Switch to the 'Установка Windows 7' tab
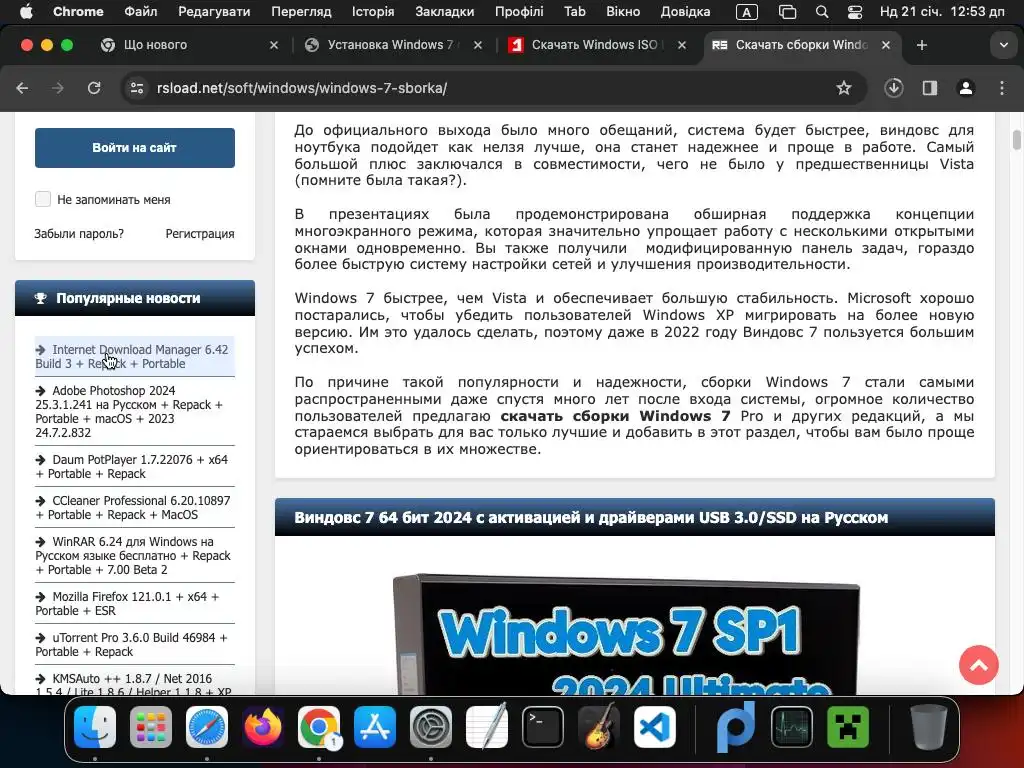Screen dimensions: 1024x768 pos(391,45)
